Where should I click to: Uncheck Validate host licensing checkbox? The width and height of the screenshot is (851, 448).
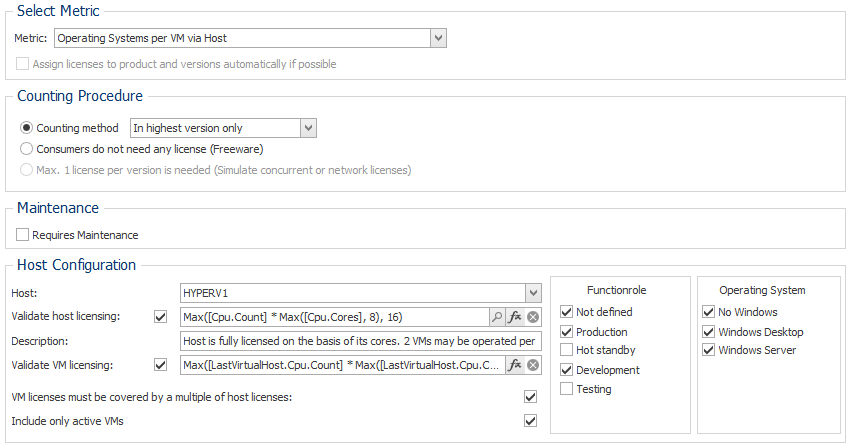[x=160, y=317]
